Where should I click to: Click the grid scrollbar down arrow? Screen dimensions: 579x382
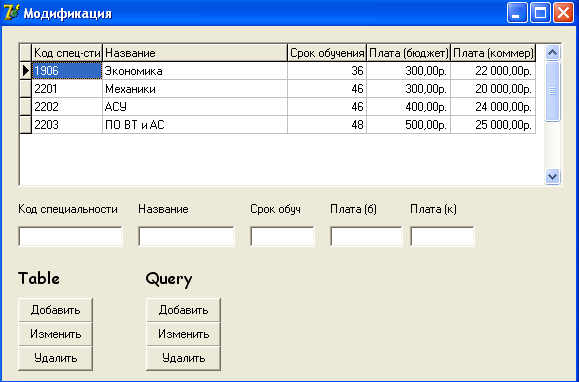click(552, 176)
